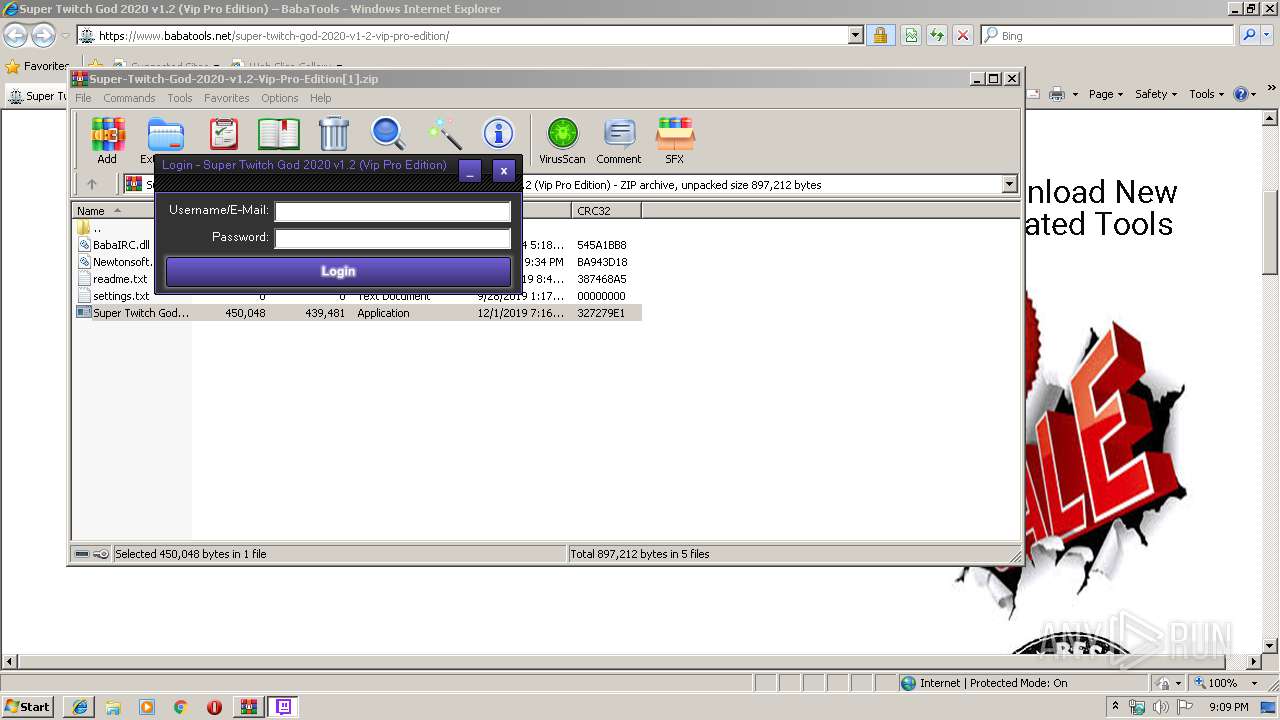Screen dimensions: 1280x720
Task: Click the Password input field
Action: click(x=393, y=238)
